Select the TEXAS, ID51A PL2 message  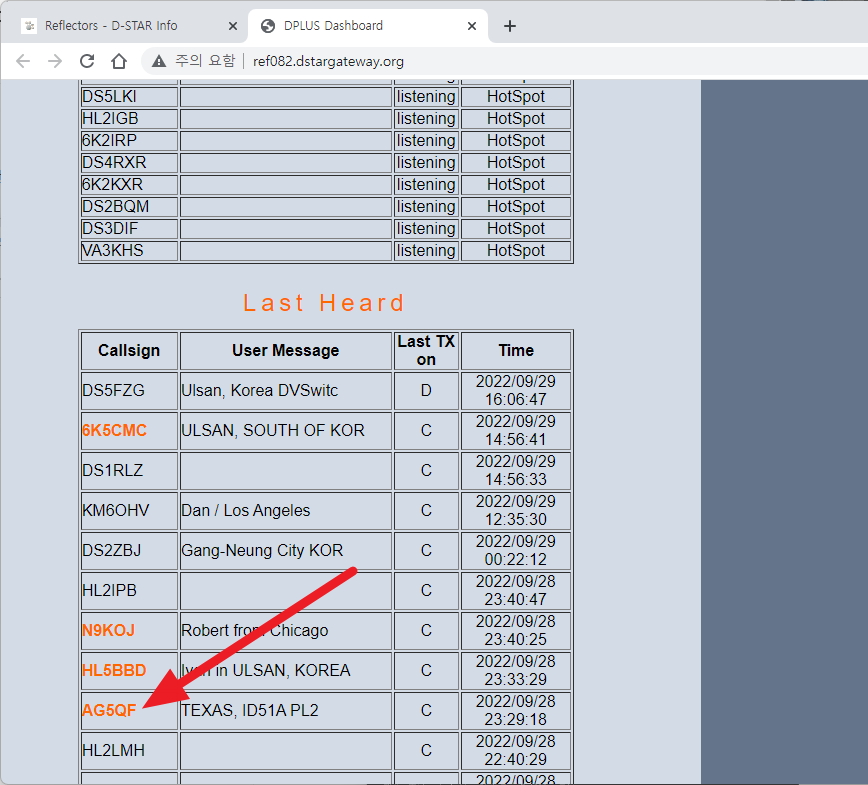click(x=250, y=710)
